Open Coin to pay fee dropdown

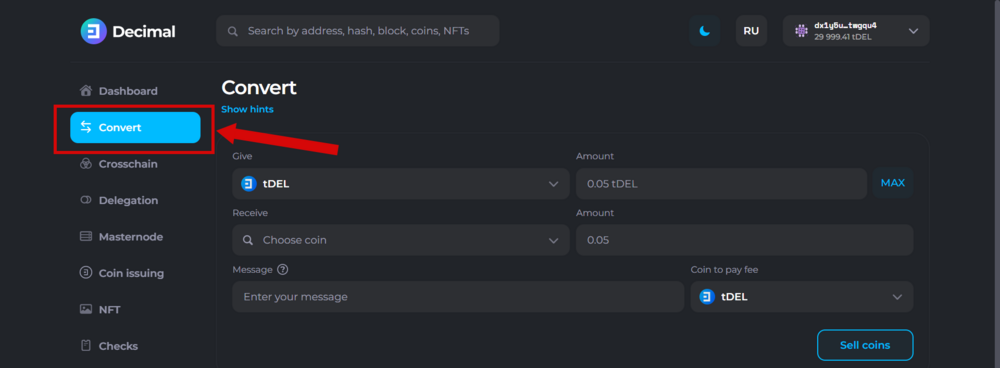point(802,297)
